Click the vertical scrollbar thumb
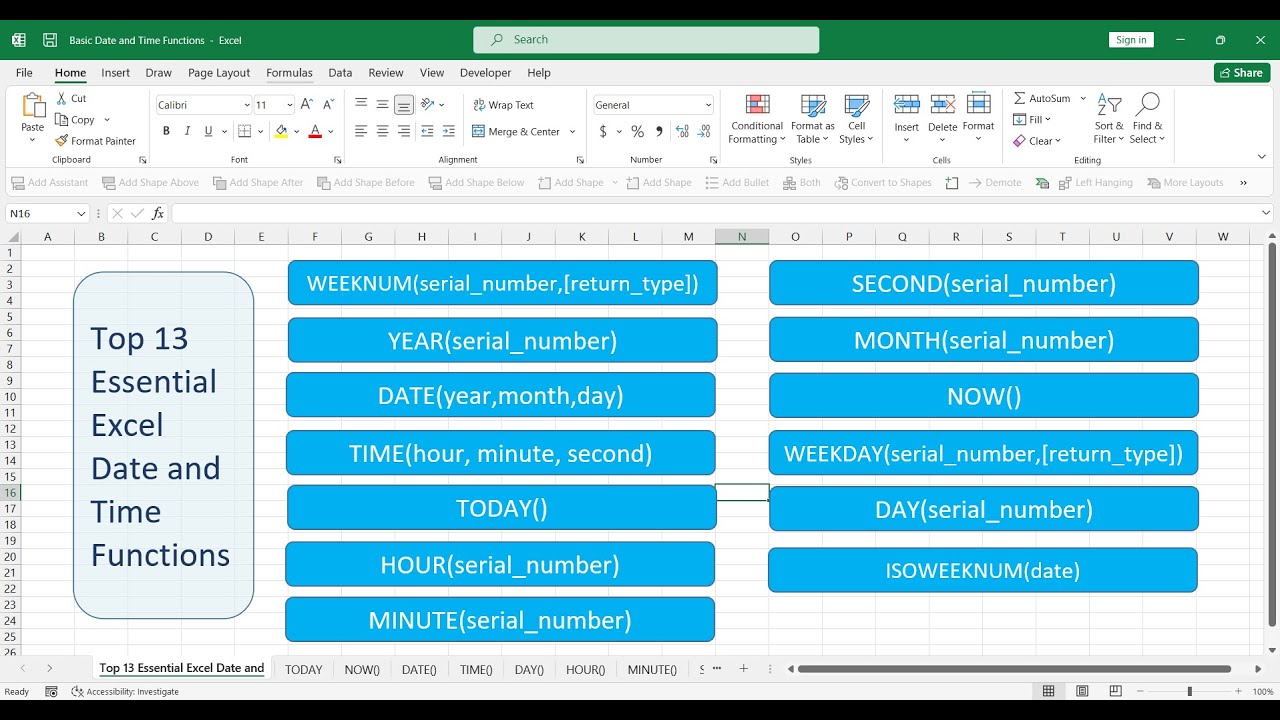The height and width of the screenshot is (720, 1280). pos(1272,434)
